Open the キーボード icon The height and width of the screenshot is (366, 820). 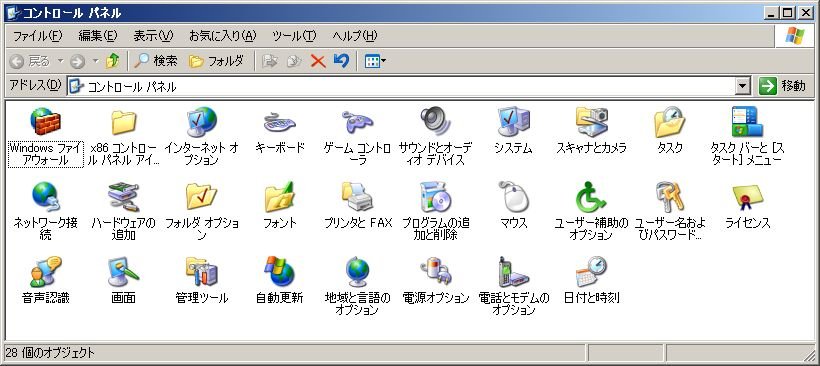pyautogui.click(x=280, y=122)
